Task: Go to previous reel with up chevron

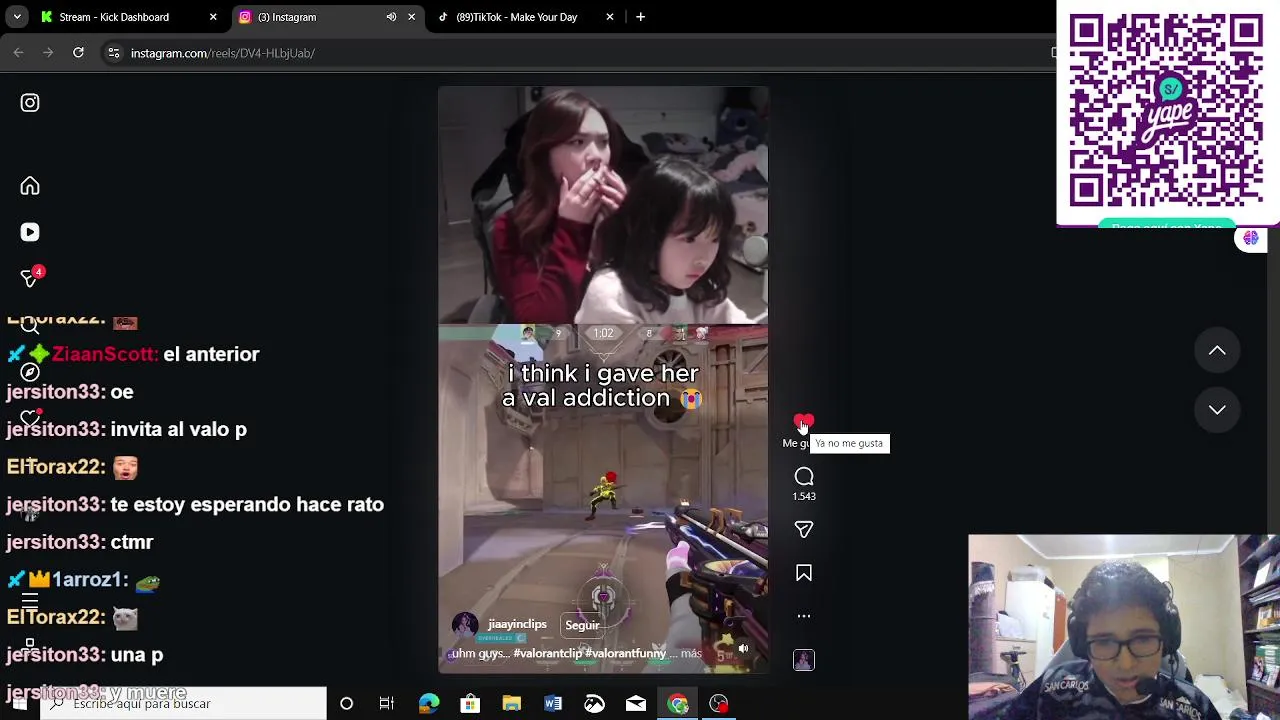Action: coord(1217,350)
